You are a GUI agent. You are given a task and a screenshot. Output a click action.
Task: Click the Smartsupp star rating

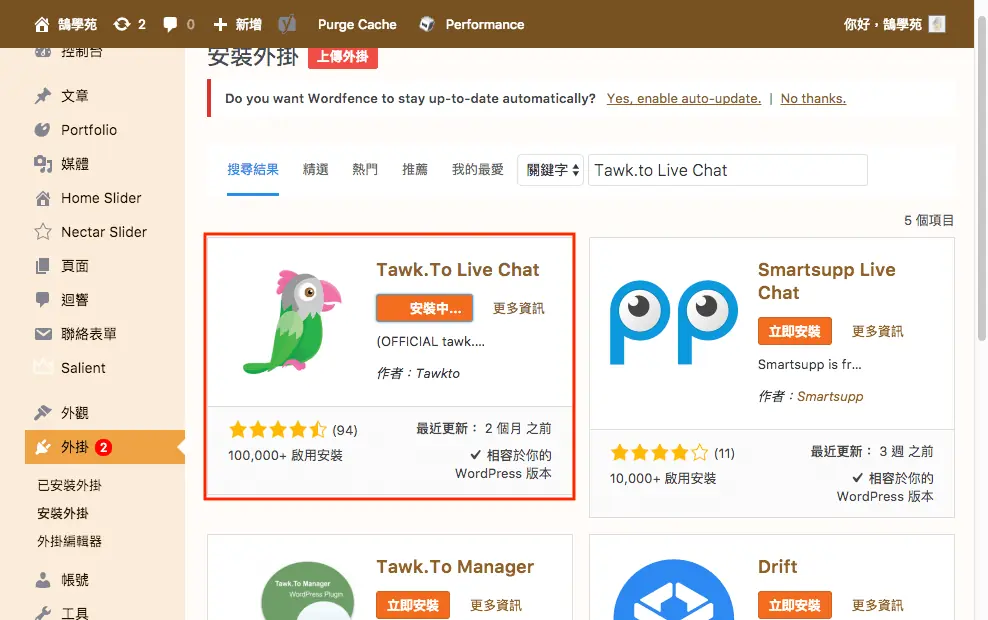[x=659, y=452]
